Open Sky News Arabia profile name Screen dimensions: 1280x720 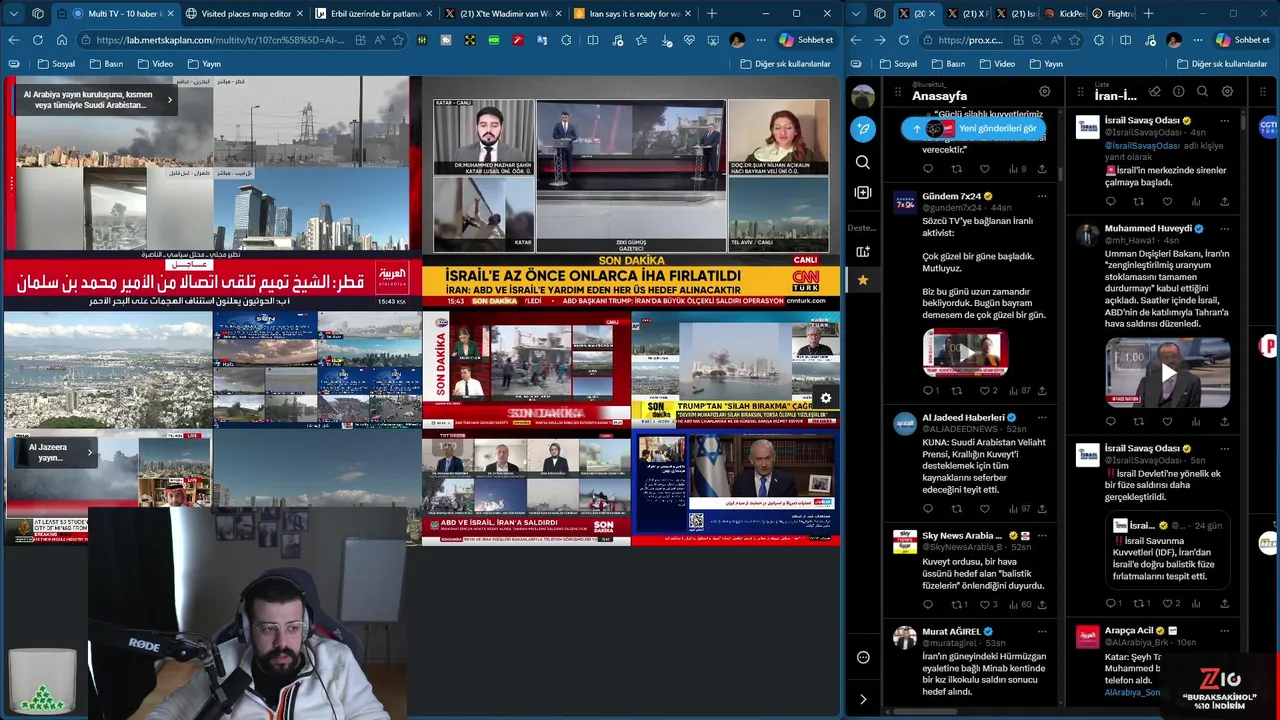pyautogui.click(x=962, y=536)
